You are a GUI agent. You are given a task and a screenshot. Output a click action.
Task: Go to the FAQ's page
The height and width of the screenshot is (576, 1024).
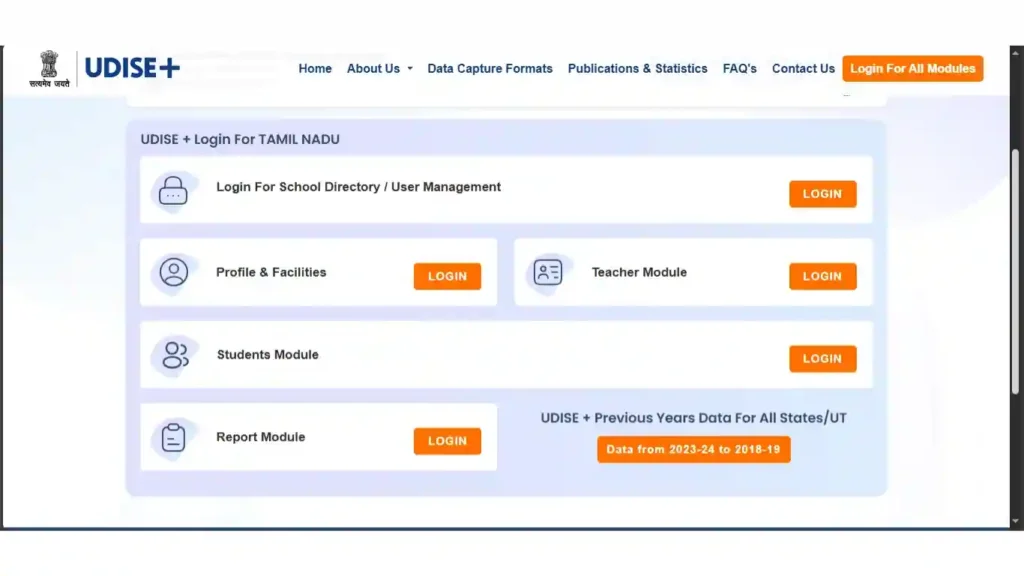(x=740, y=68)
